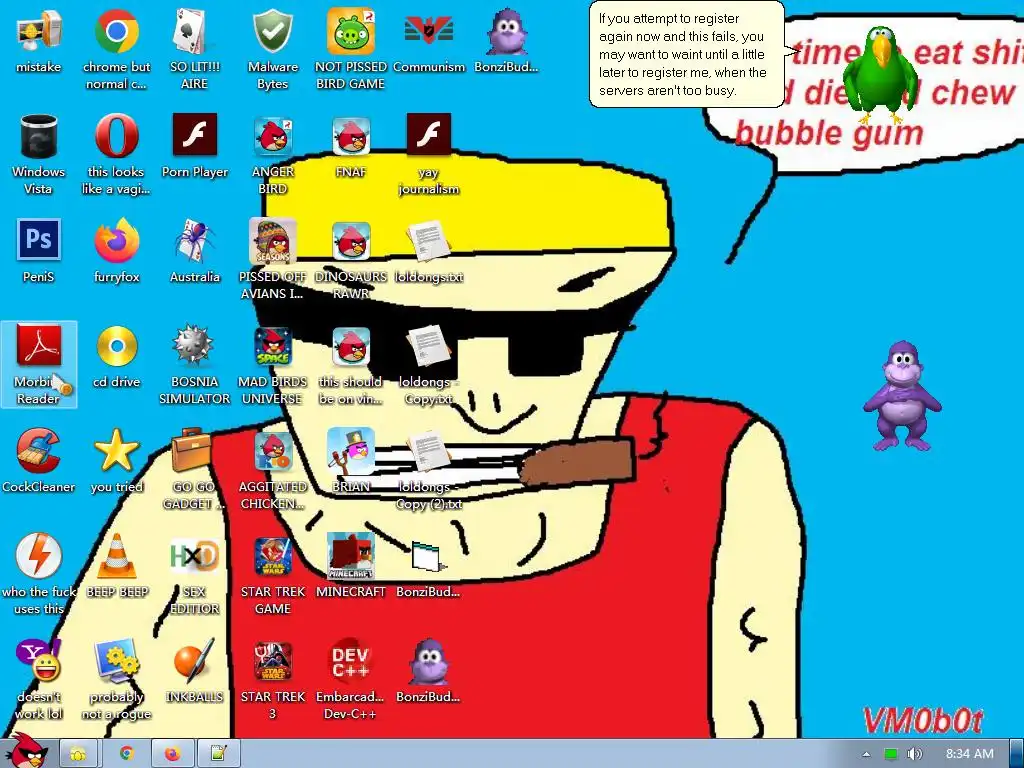Open the 'BRIAN' pink bird icon
The width and height of the screenshot is (1024, 768).
click(x=351, y=461)
